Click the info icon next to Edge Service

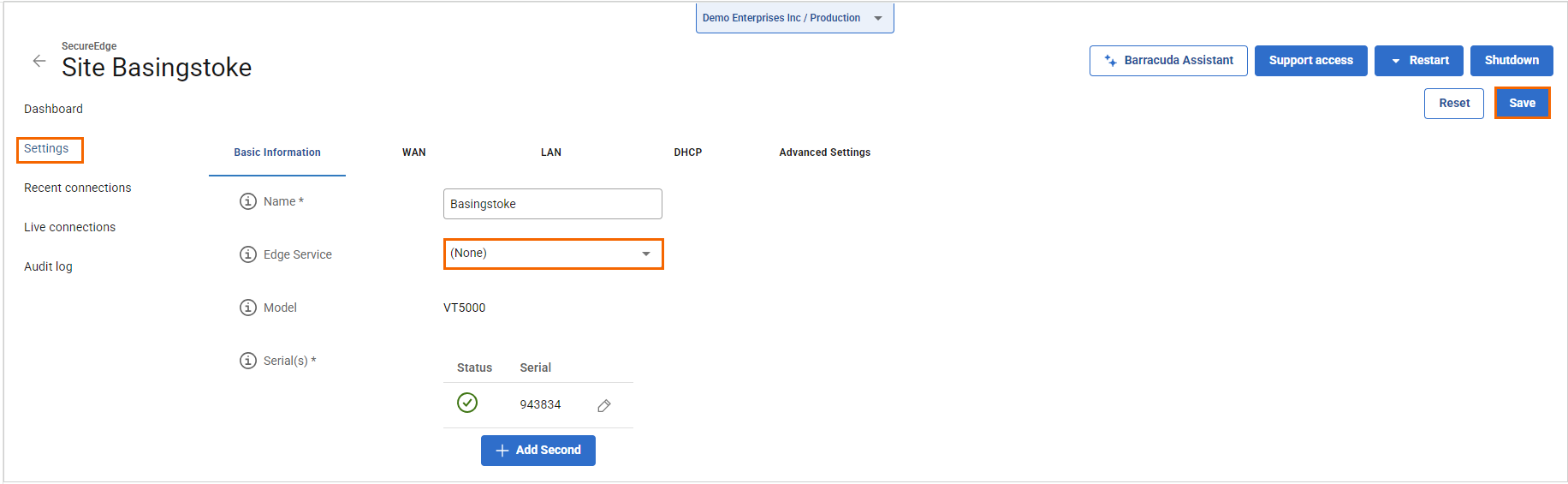pyautogui.click(x=248, y=254)
